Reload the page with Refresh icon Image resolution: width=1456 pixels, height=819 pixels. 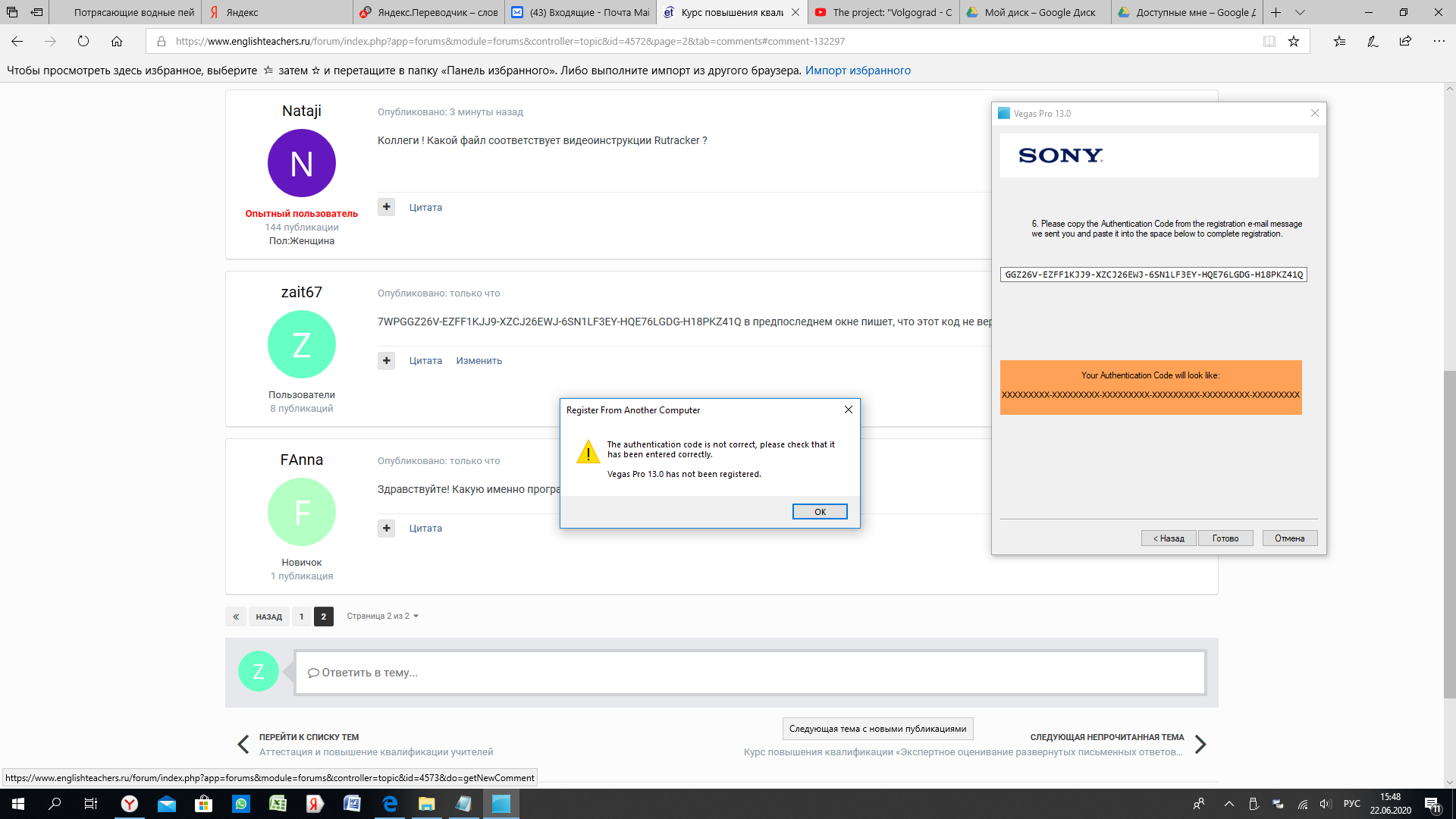point(83,41)
